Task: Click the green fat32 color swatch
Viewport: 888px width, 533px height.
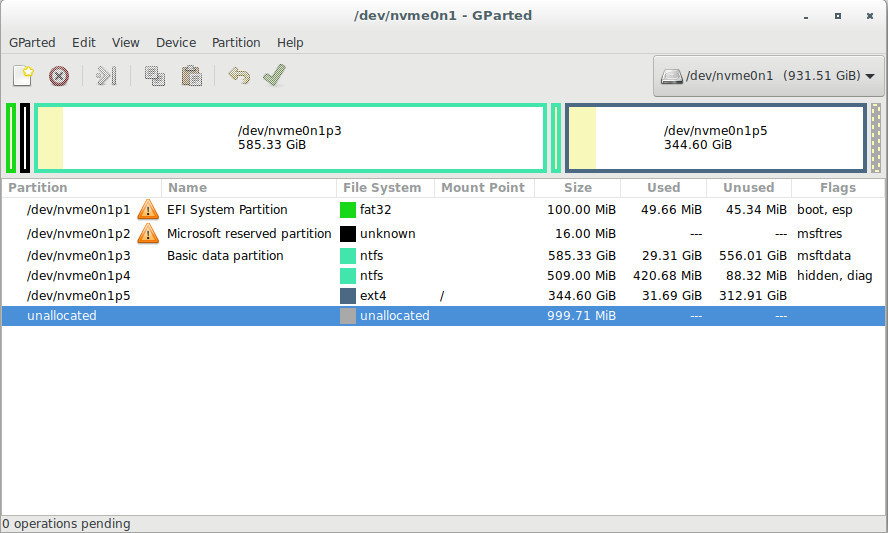Action: click(348, 210)
